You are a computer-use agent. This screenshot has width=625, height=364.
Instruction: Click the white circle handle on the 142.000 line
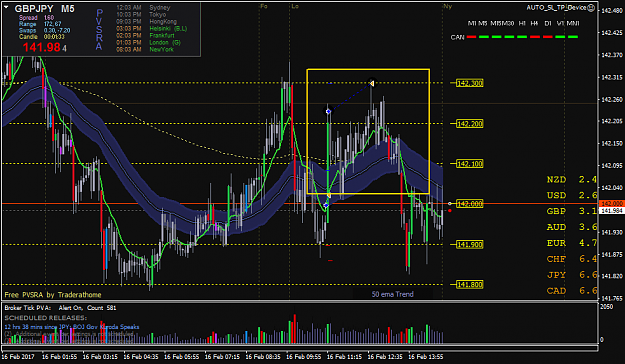450,204
